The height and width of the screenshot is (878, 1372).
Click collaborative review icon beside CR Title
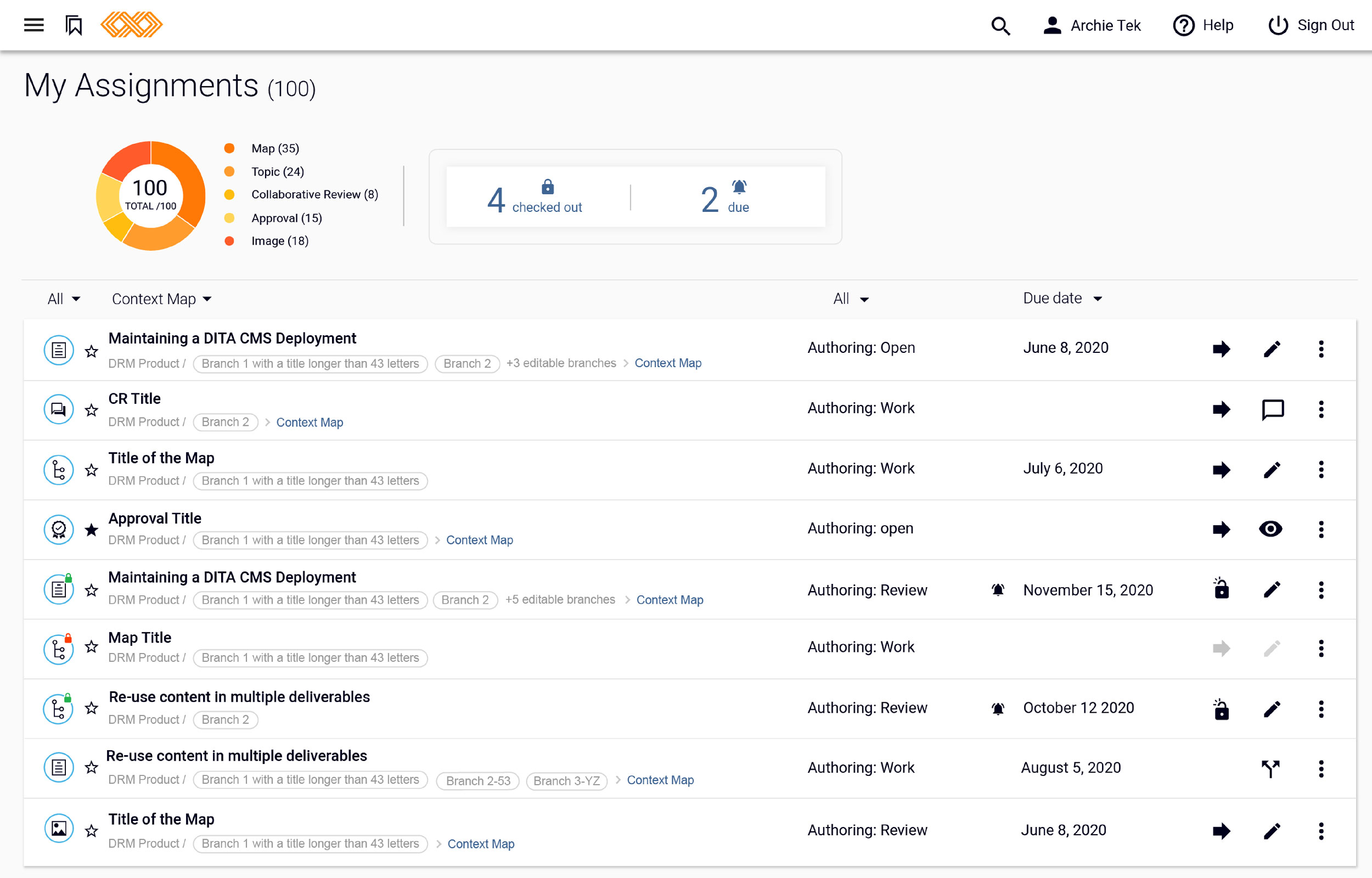(x=59, y=409)
